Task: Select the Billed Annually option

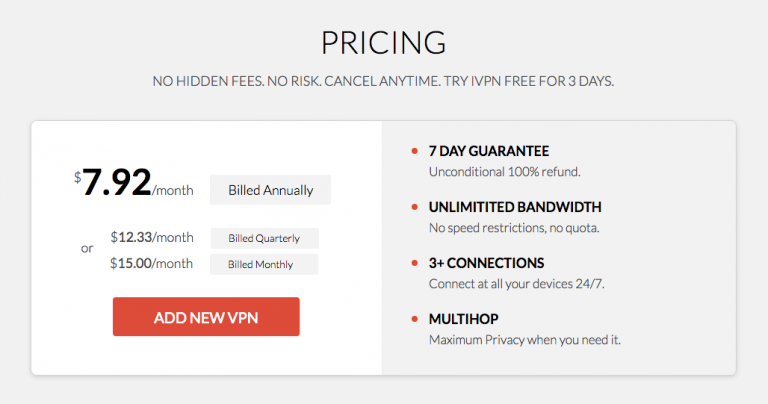Action: [270, 189]
